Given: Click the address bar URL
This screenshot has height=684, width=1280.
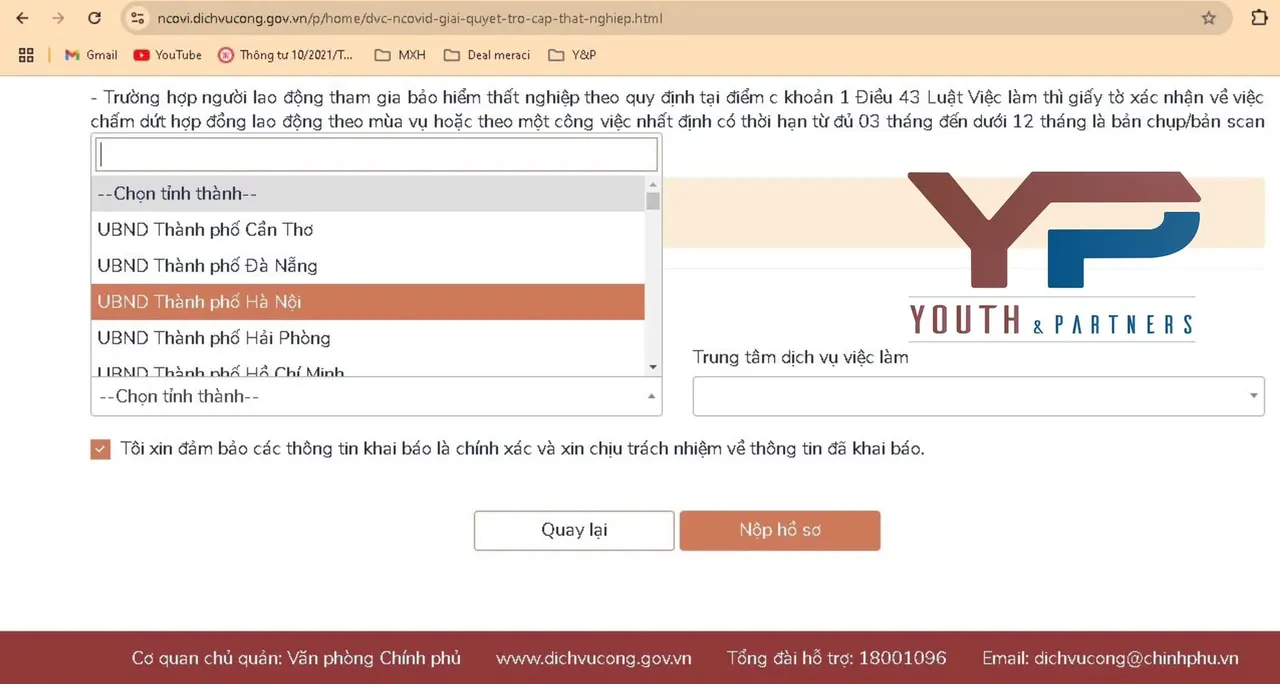Looking at the screenshot, I should [410, 18].
